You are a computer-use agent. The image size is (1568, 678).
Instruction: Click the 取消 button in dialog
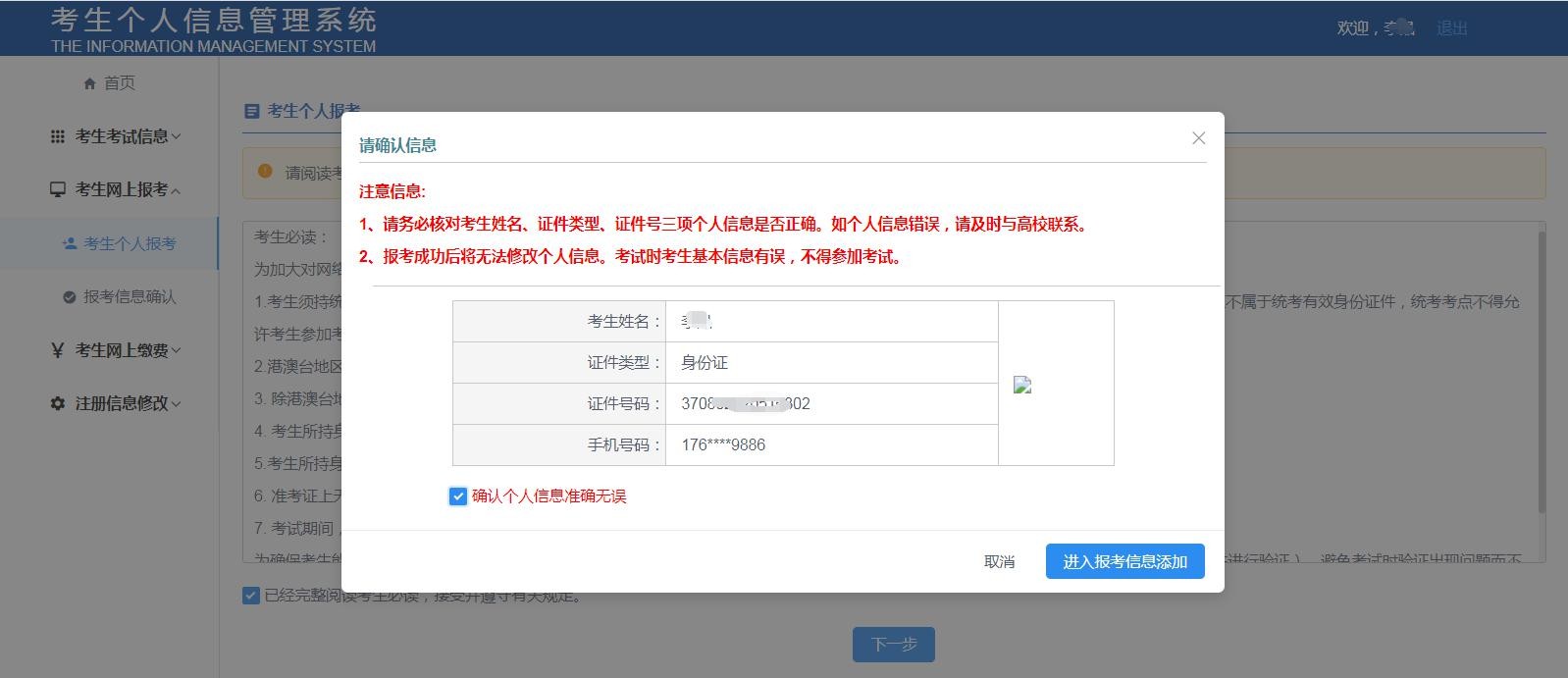coord(999,561)
